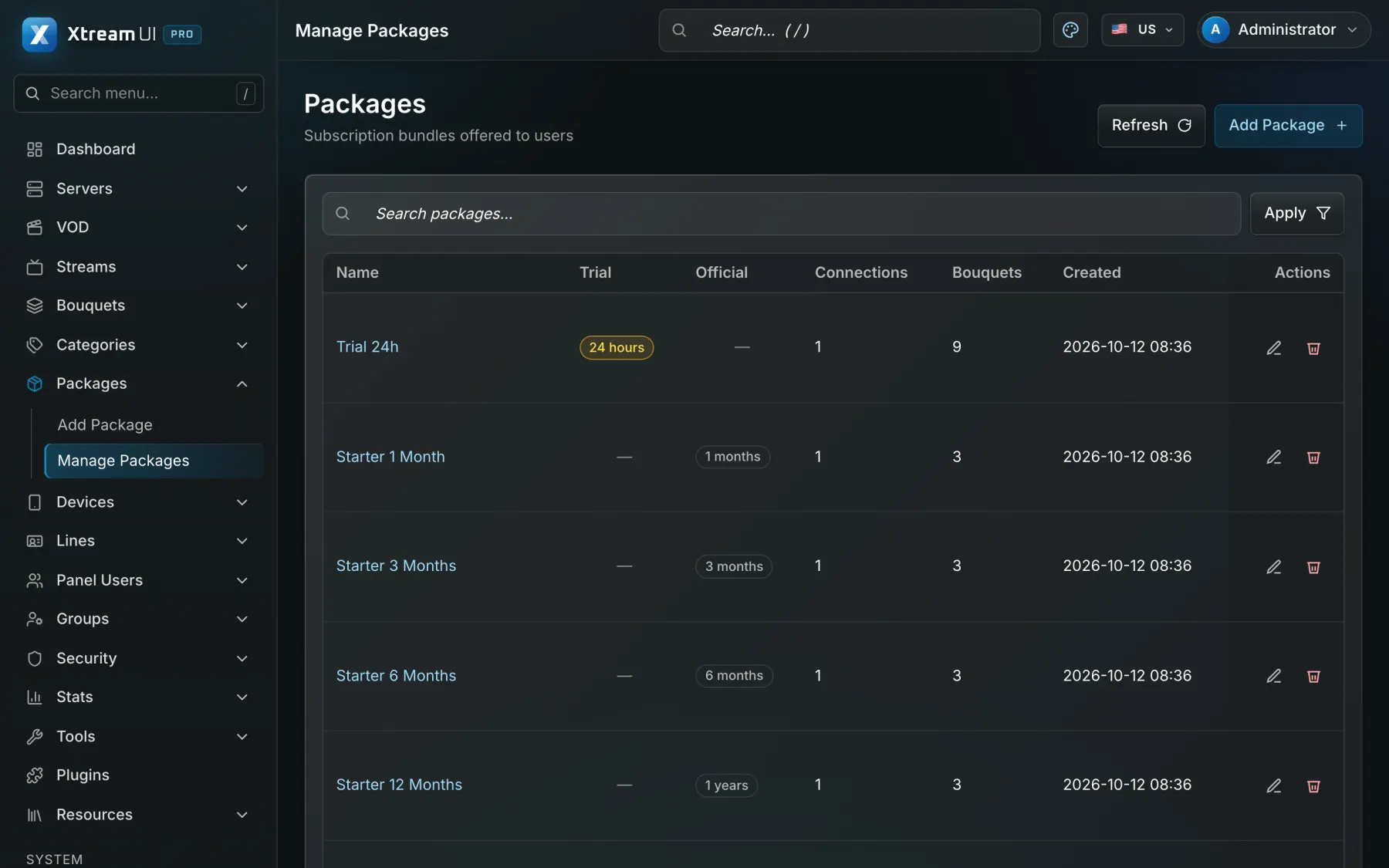Focus the global Search field in header
This screenshot has height=868, width=1389.
[849, 30]
